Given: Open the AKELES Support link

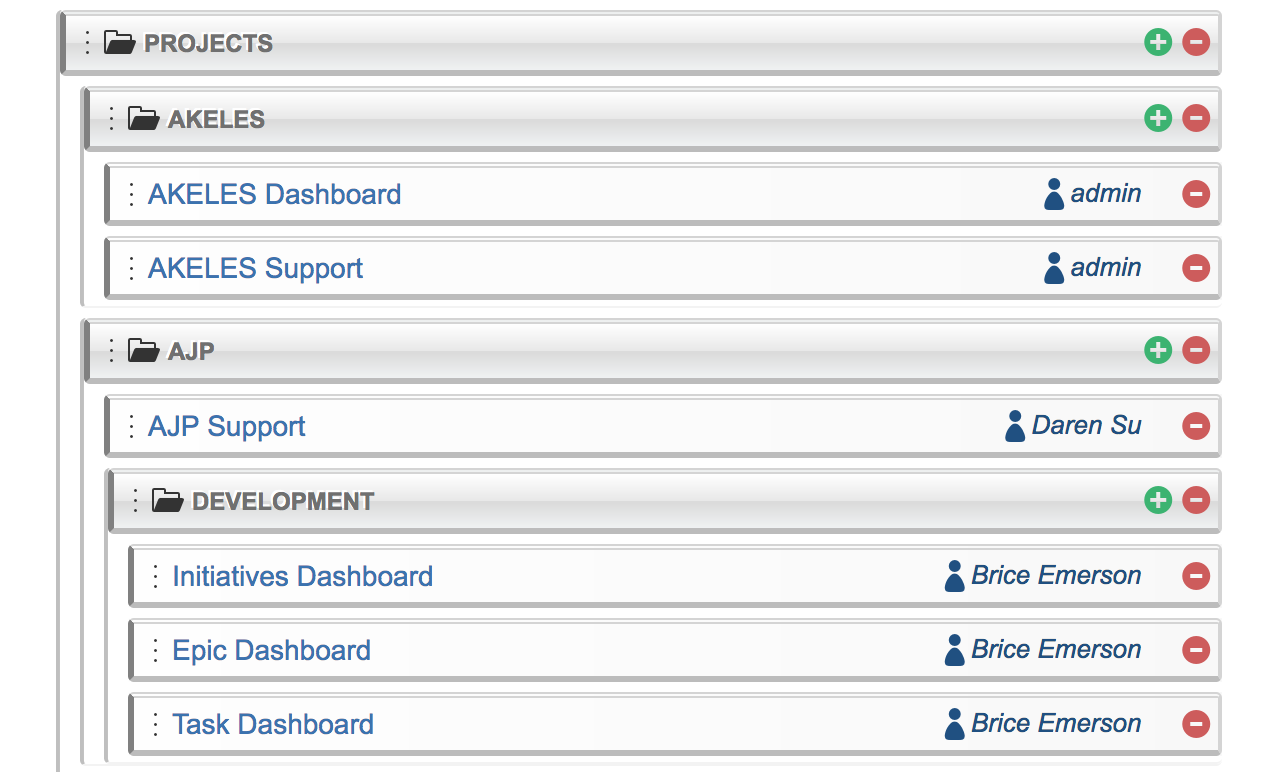Looking at the screenshot, I should [x=255, y=268].
